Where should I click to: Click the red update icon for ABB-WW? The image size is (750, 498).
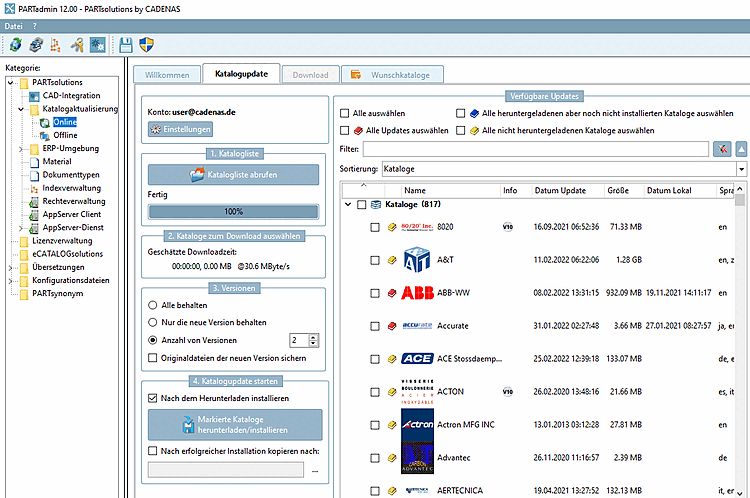(392, 293)
